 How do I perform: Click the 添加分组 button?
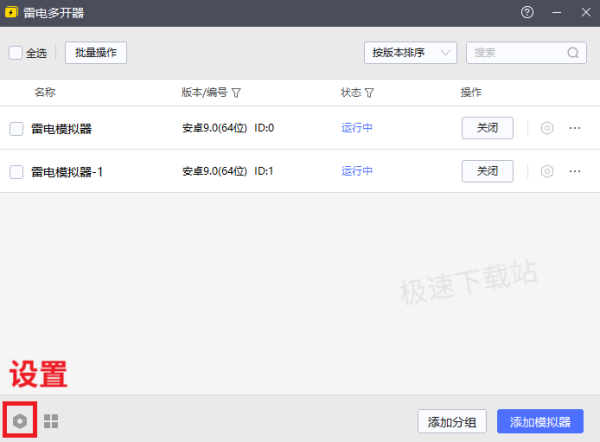pyautogui.click(x=453, y=421)
